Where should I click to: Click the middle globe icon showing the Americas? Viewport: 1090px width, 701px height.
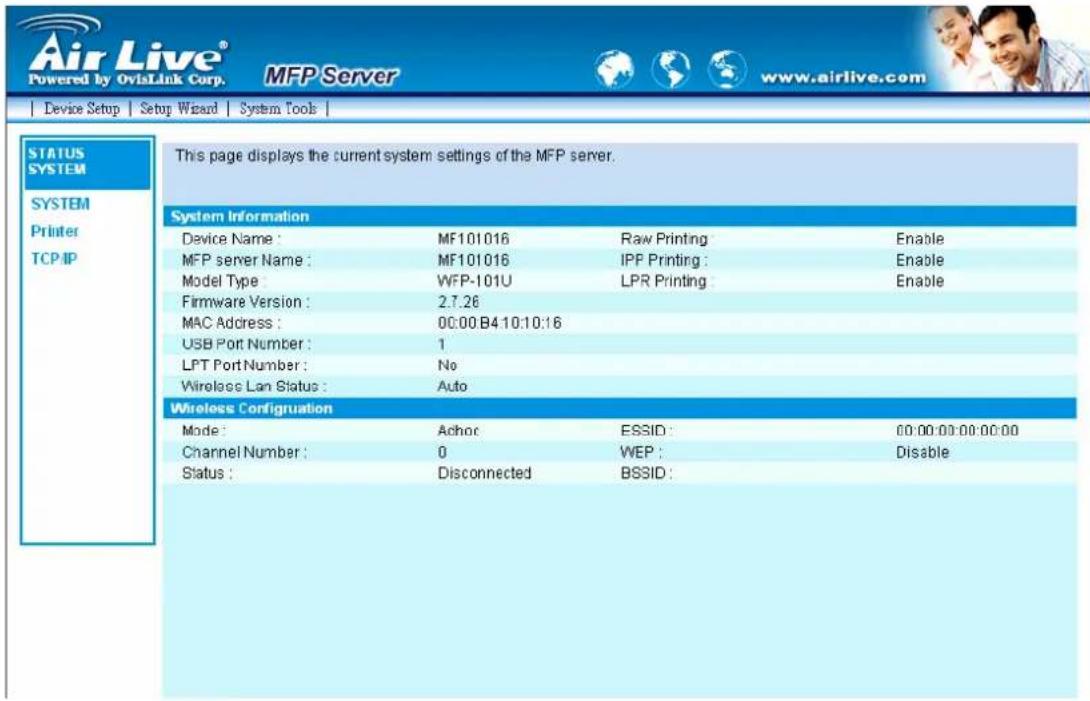671,70
